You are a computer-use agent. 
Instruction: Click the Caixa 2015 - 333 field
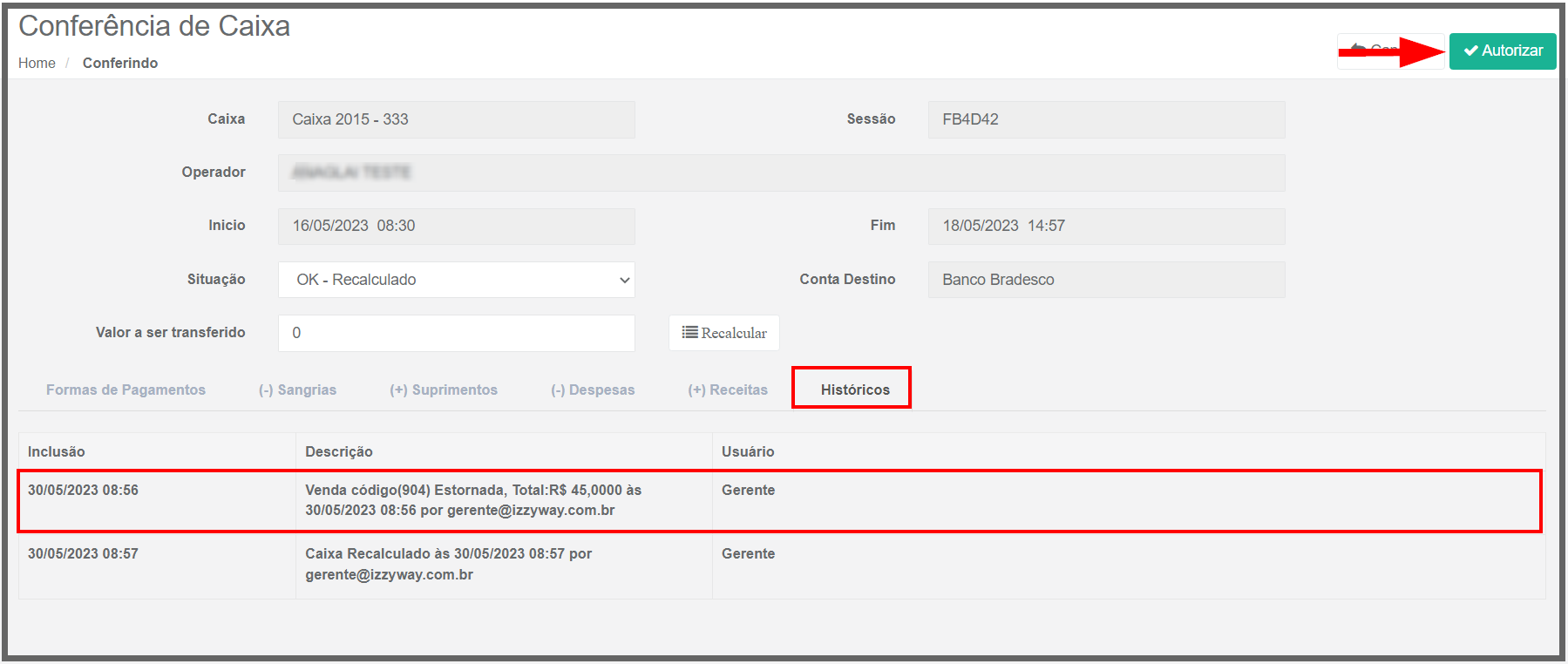pos(456,119)
